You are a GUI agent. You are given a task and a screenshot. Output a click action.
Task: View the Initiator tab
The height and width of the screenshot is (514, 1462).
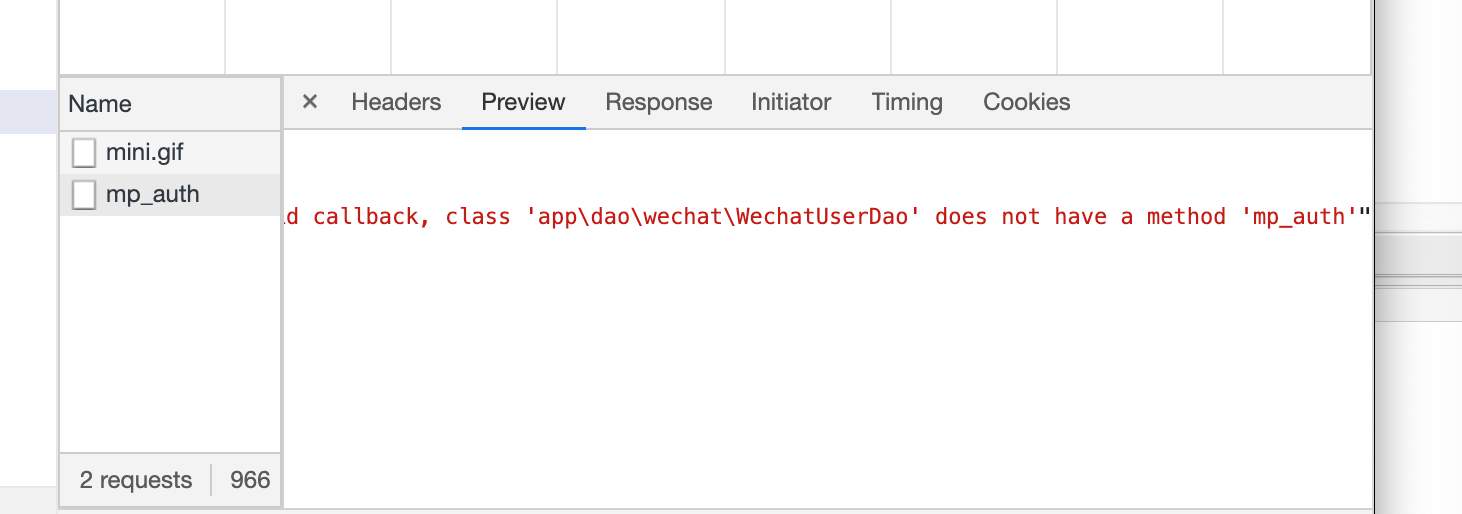[791, 102]
